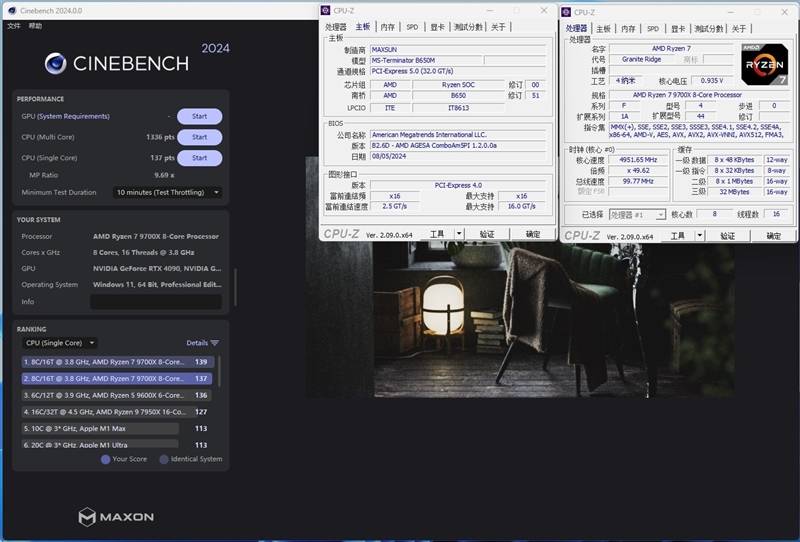The width and height of the screenshot is (800, 542).
Task: Start the CPU (Single Core) benchmark
Action: pos(199,158)
